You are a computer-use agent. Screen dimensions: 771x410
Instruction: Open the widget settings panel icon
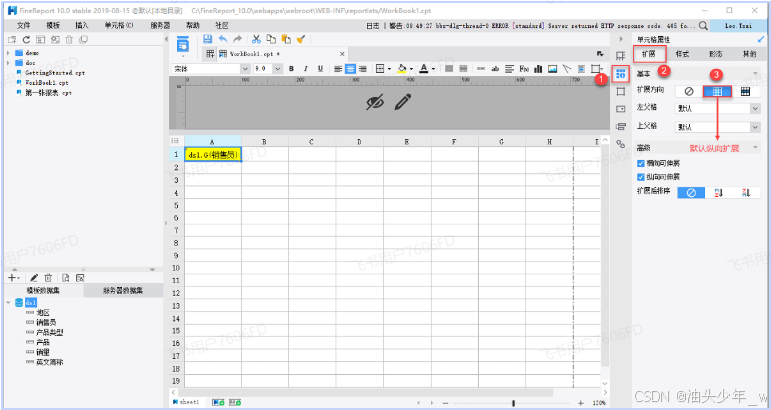pyautogui.click(x=621, y=109)
